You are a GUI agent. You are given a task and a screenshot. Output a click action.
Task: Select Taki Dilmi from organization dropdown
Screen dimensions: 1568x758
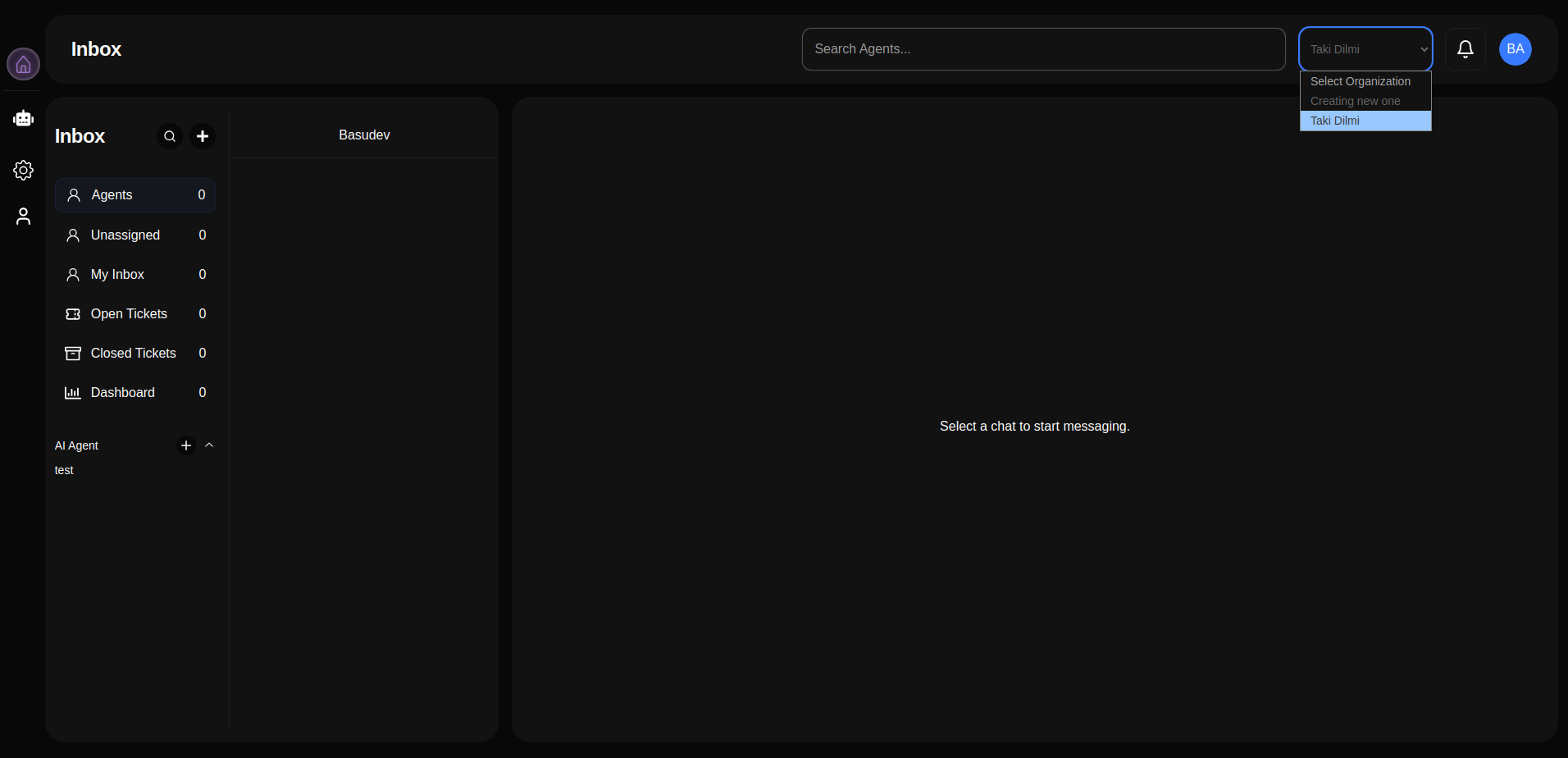click(x=1345, y=121)
